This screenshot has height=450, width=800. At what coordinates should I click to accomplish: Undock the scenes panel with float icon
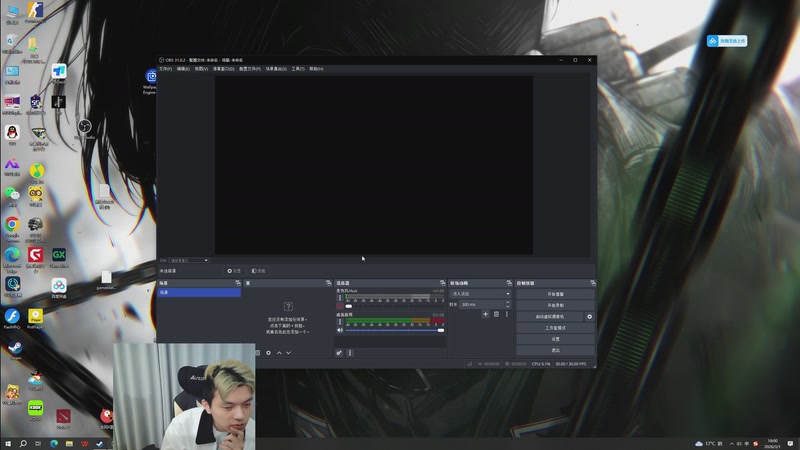point(238,283)
